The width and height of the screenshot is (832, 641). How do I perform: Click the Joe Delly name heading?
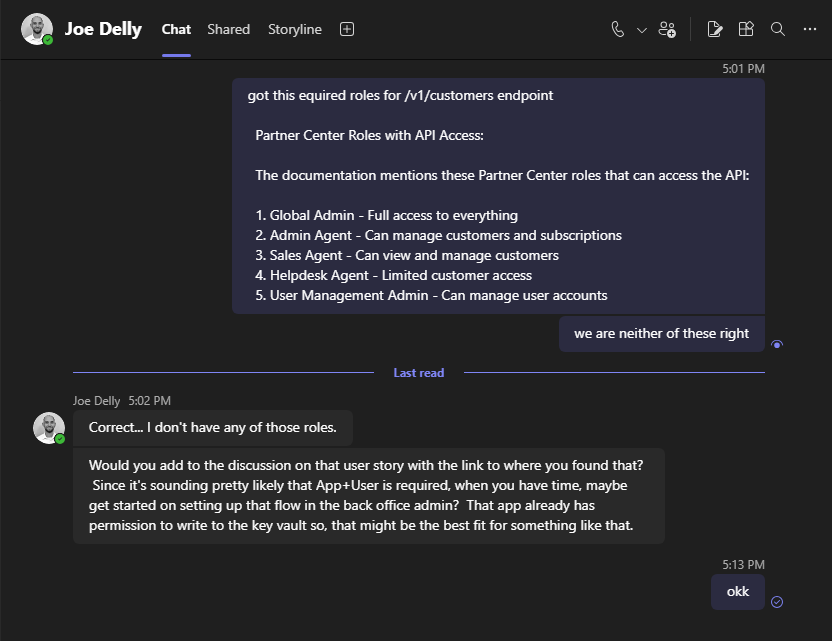tap(103, 29)
